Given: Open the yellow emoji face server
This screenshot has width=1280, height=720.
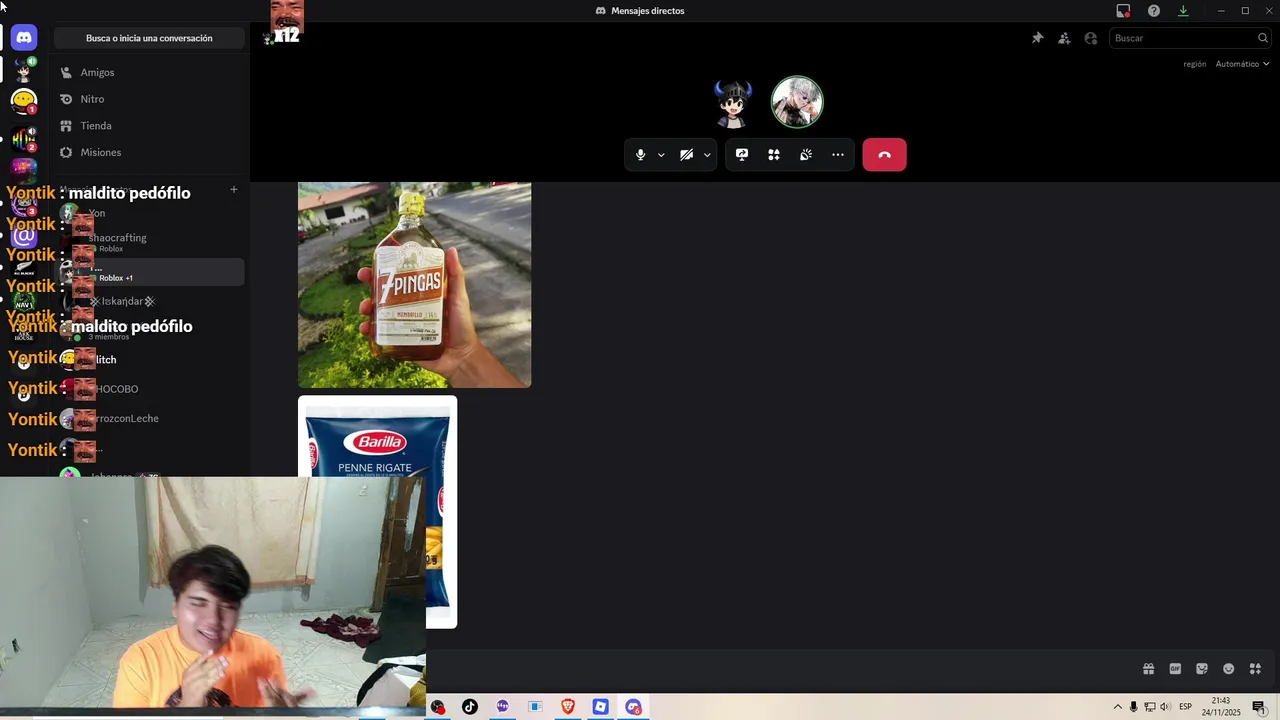Looking at the screenshot, I should point(24,101).
